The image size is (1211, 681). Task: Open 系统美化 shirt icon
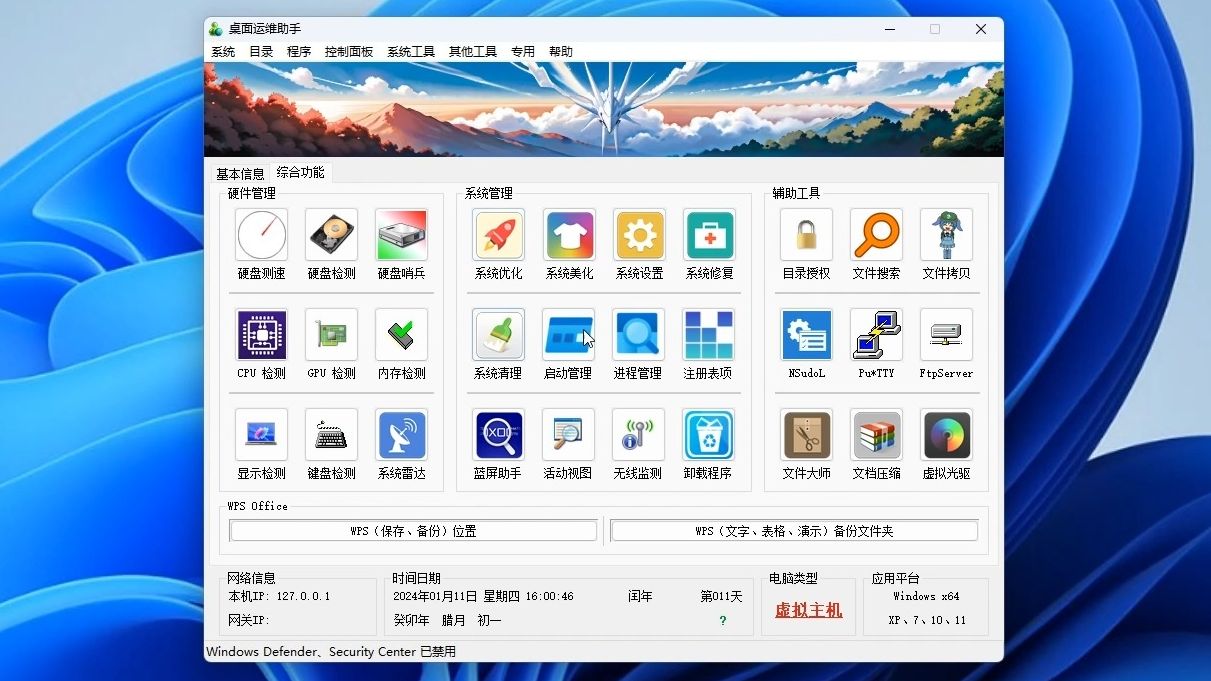click(569, 235)
